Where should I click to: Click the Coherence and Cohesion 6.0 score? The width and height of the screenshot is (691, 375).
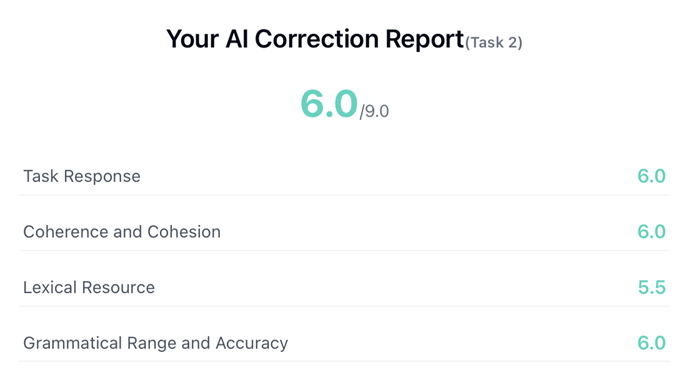tap(651, 232)
